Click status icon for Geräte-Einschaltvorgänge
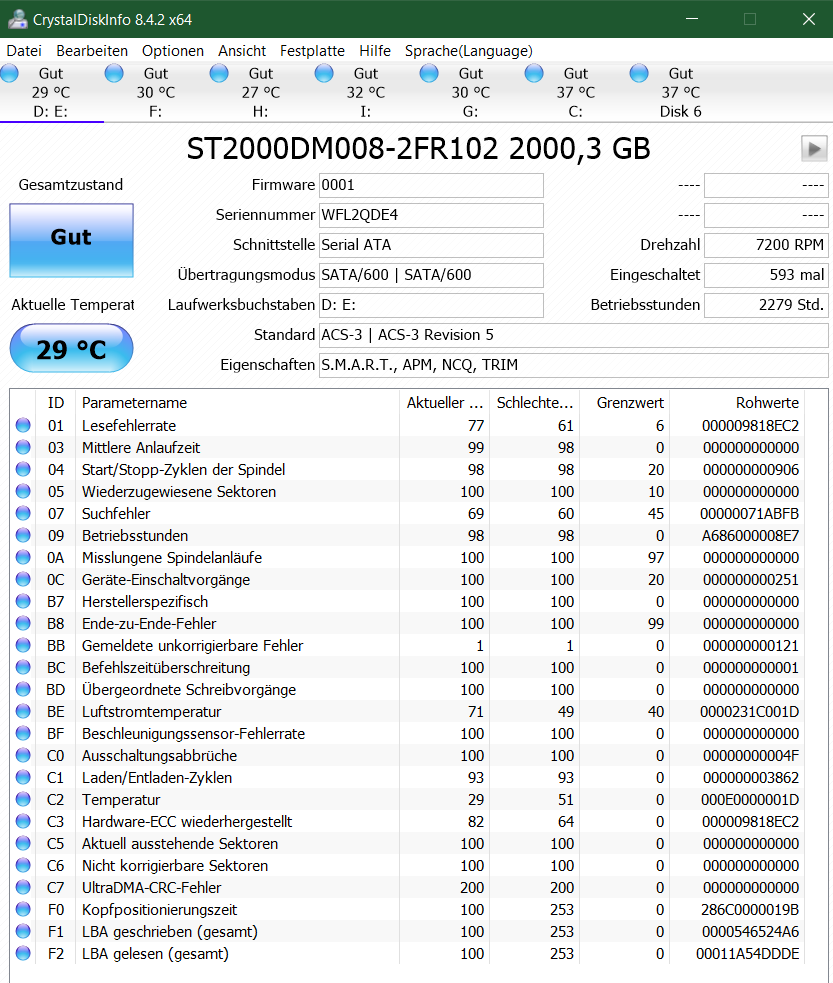 click(x=23, y=579)
